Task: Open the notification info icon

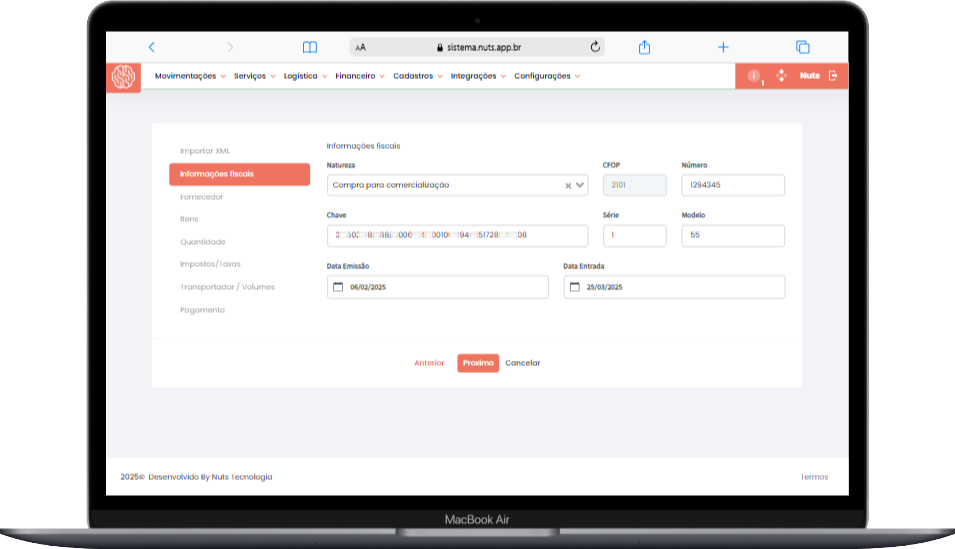Action: pos(754,76)
